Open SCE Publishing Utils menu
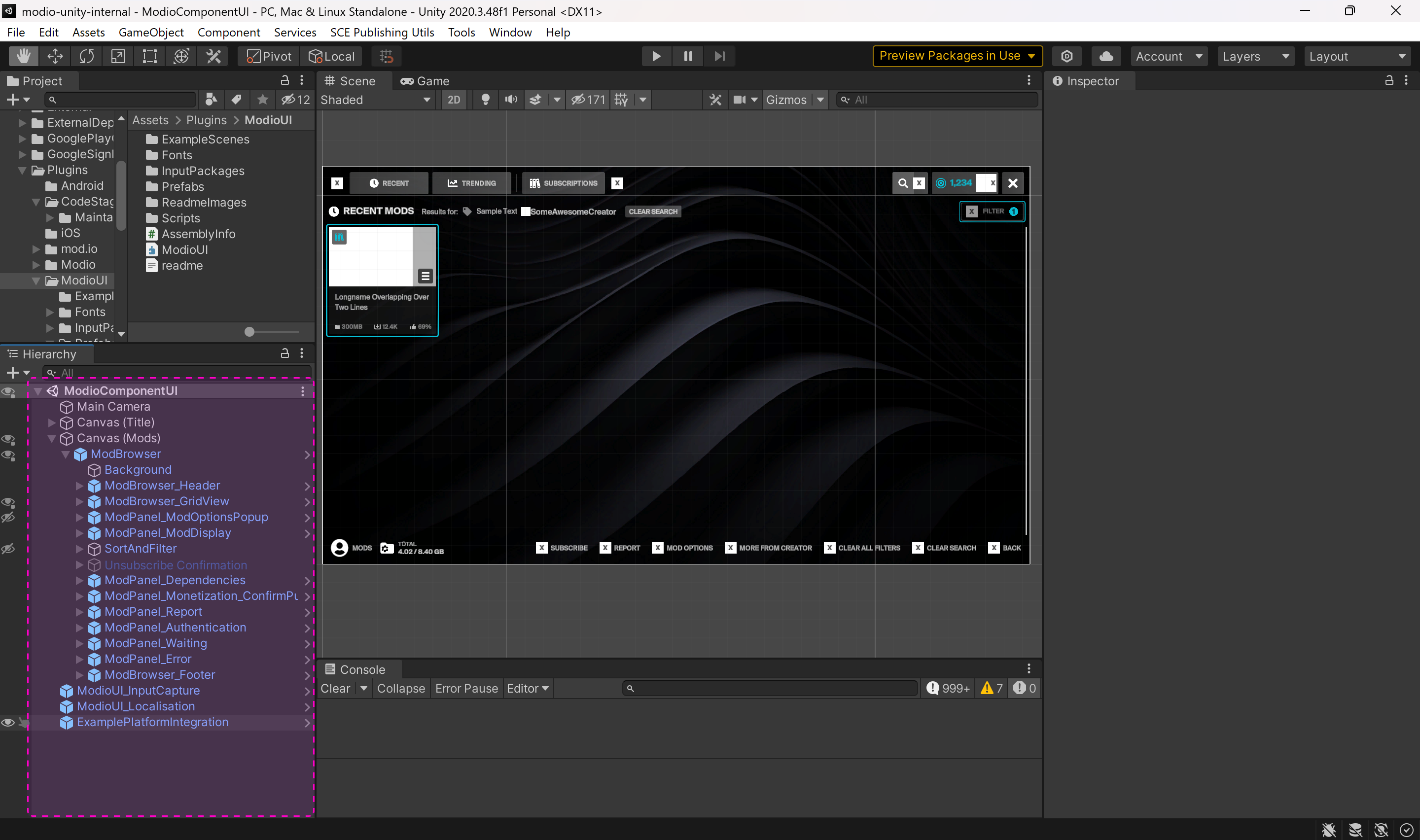The image size is (1420, 840). tap(382, 32)
